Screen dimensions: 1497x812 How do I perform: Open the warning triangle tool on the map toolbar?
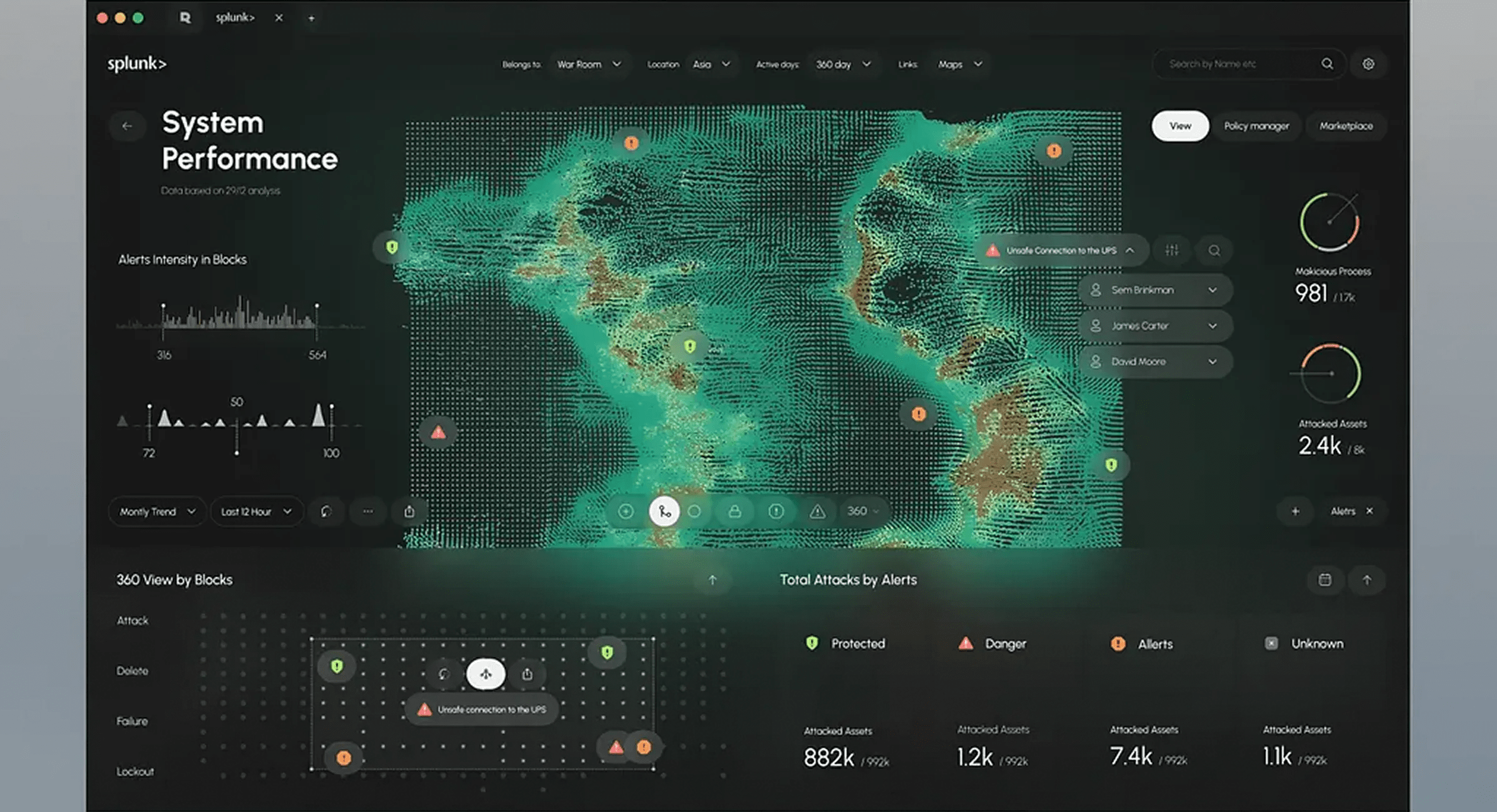tap(817, 512)
